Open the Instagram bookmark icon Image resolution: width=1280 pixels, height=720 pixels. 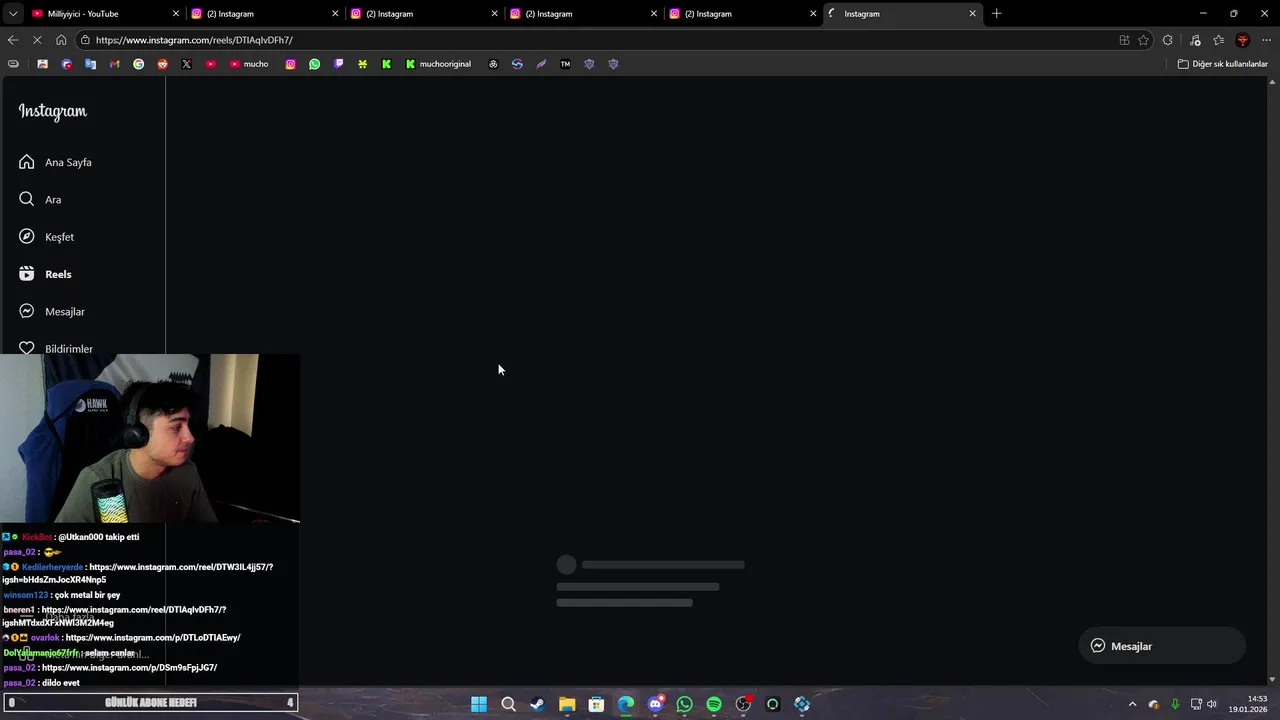[290, 64]
